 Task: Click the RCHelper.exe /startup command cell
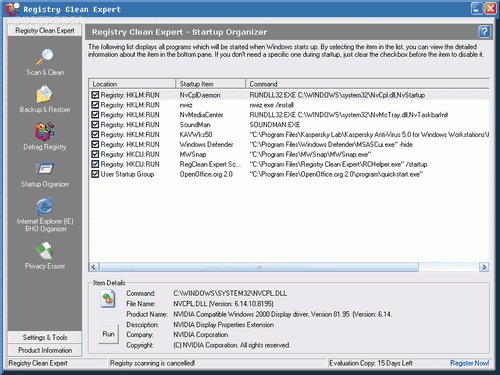pos(338,164)
